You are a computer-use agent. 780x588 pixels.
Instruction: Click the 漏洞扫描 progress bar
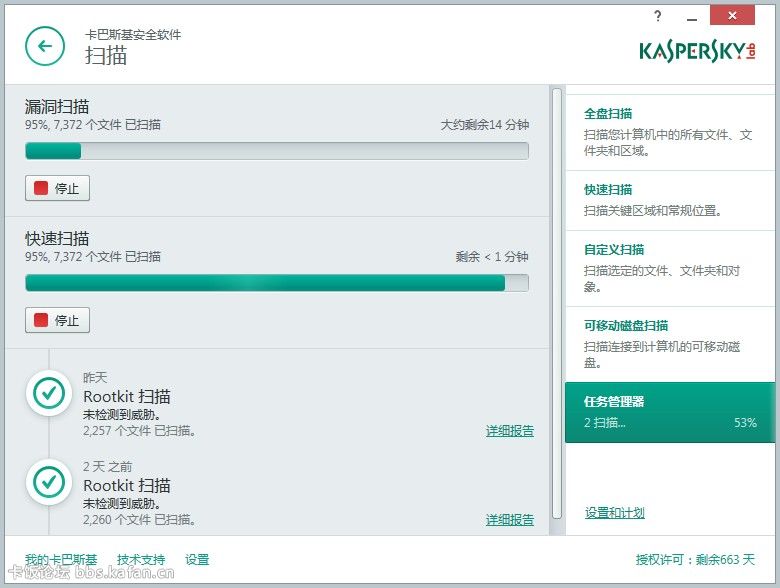tap(277, 151)
